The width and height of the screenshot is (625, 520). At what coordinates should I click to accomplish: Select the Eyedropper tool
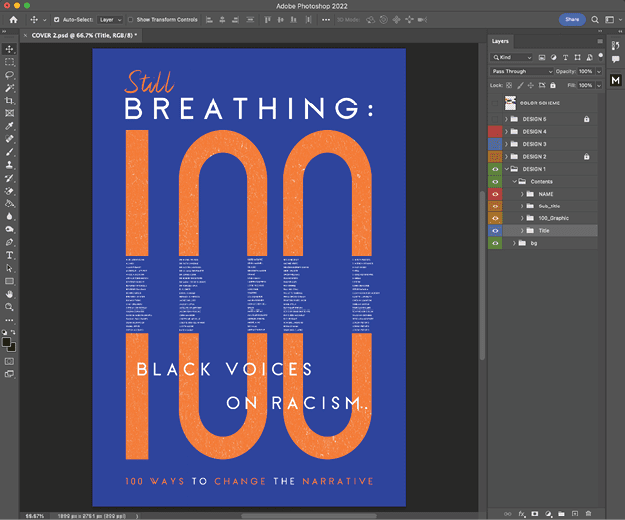point(9,126)
